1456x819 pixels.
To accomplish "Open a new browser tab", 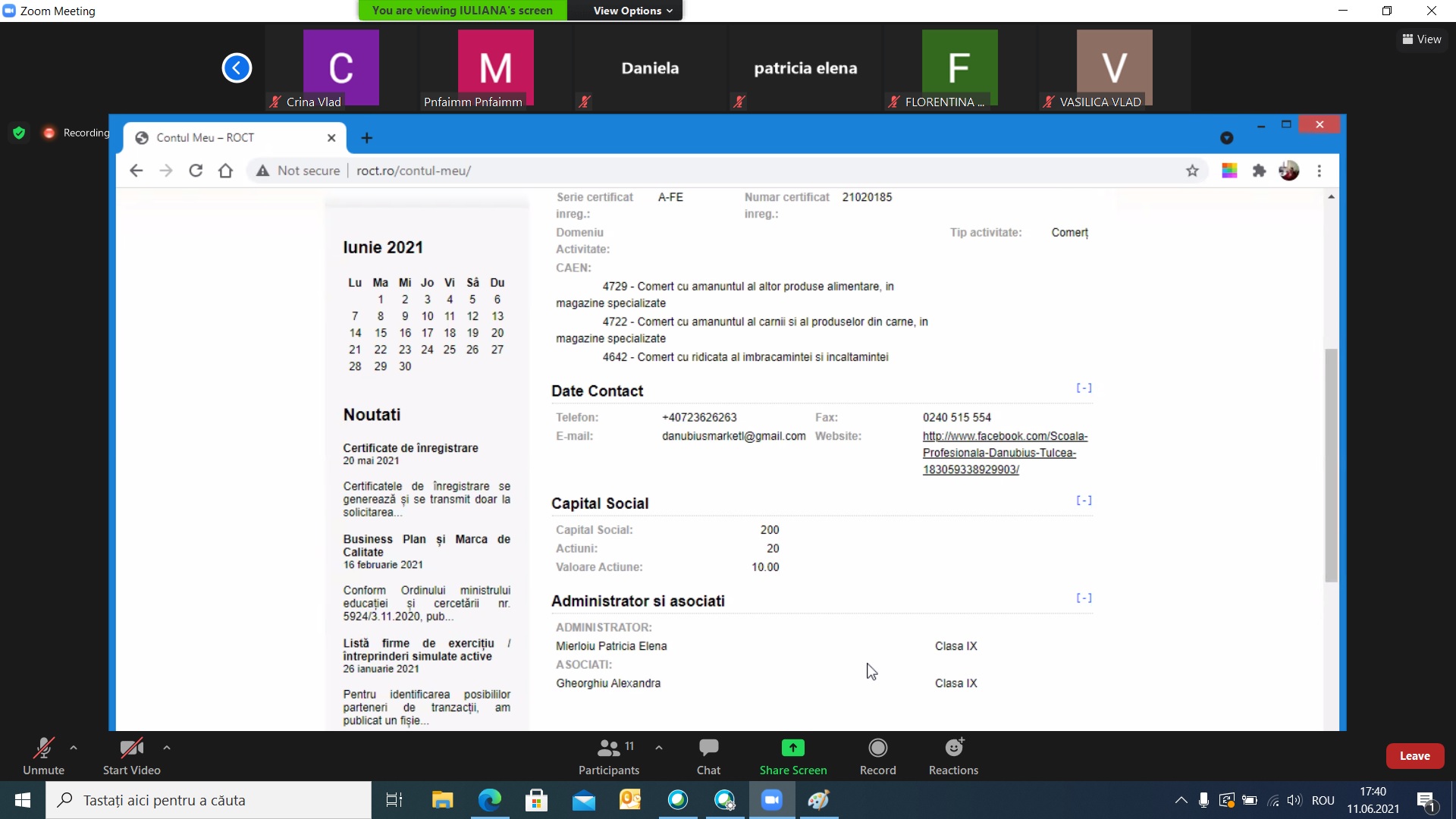I will [x=367, y=137].
